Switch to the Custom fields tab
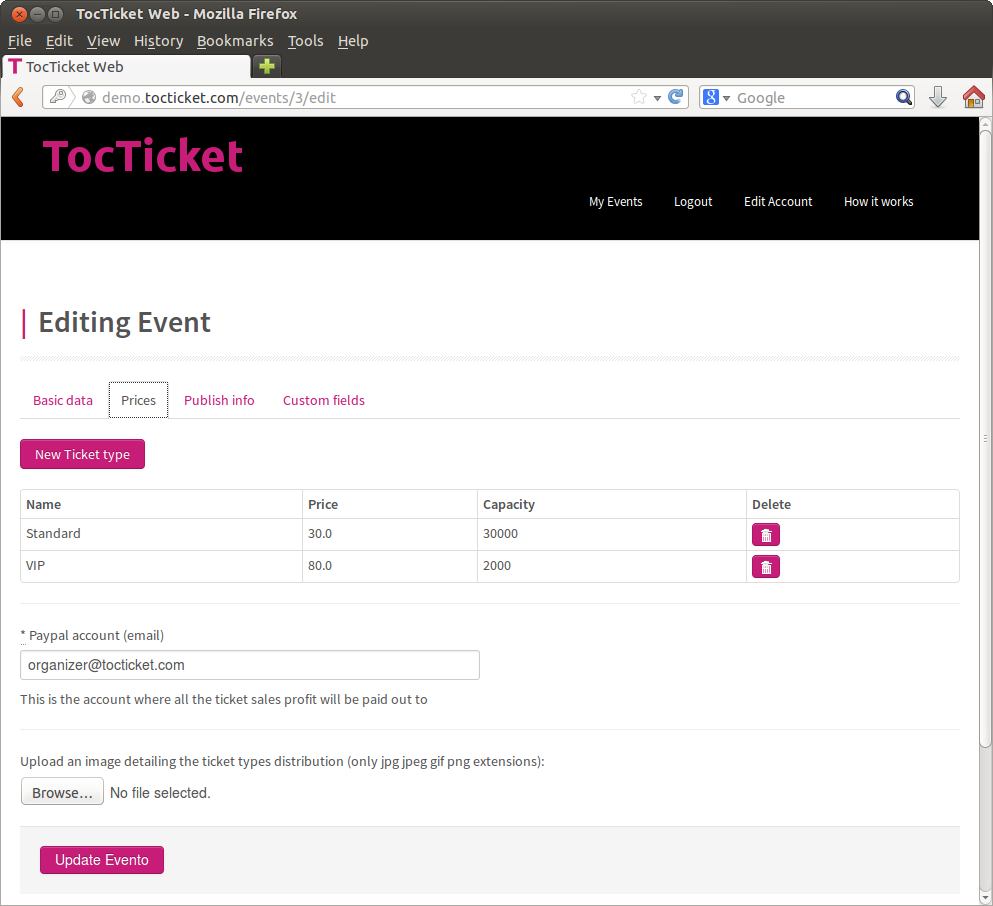The width and height of the screenshot is (993, 906). pos(324,400)
